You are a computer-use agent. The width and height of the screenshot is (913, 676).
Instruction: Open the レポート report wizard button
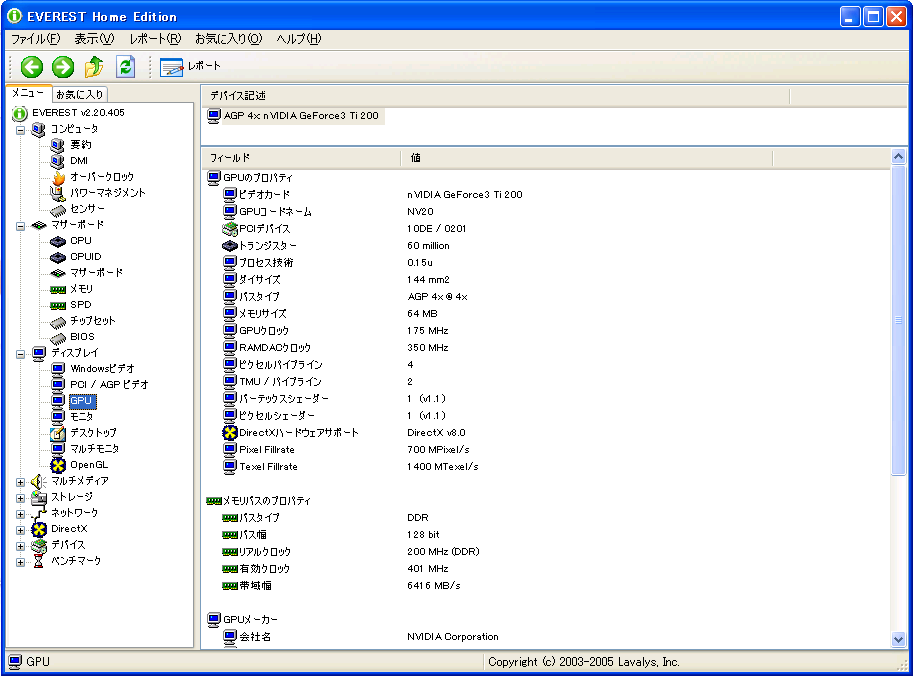click(x=190, y=66)
